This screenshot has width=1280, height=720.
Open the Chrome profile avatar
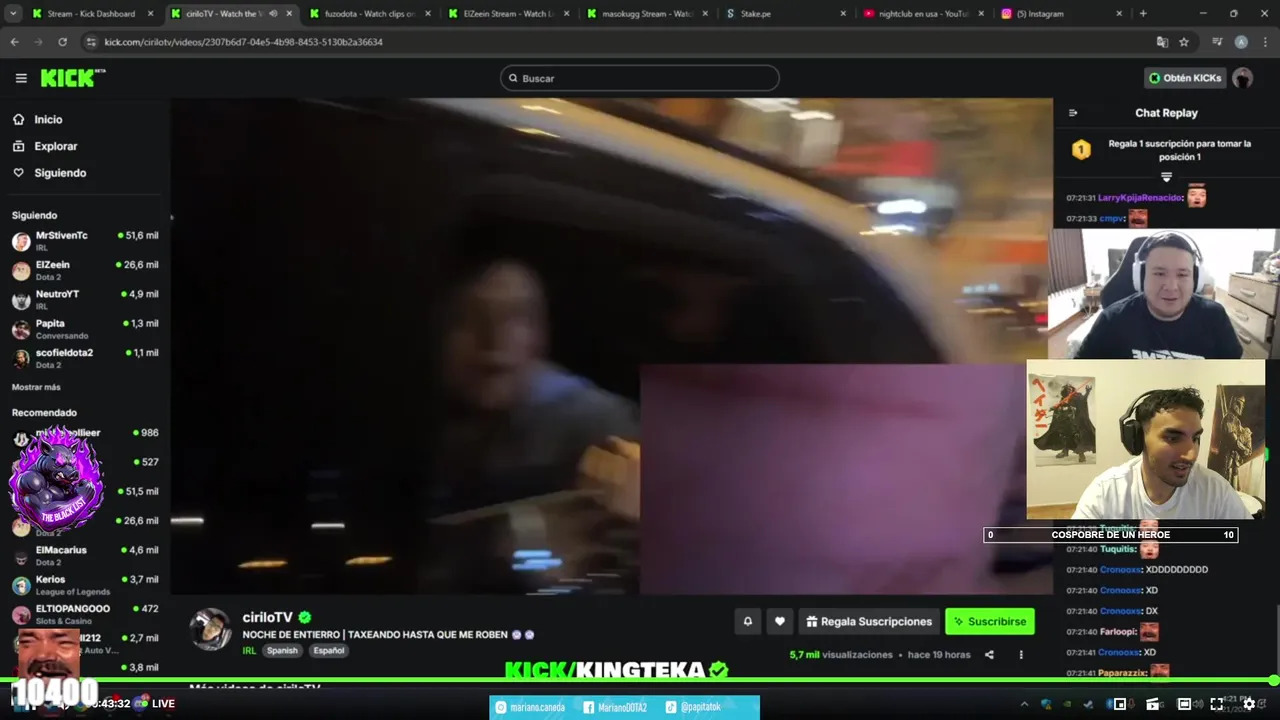point(1241,42)
